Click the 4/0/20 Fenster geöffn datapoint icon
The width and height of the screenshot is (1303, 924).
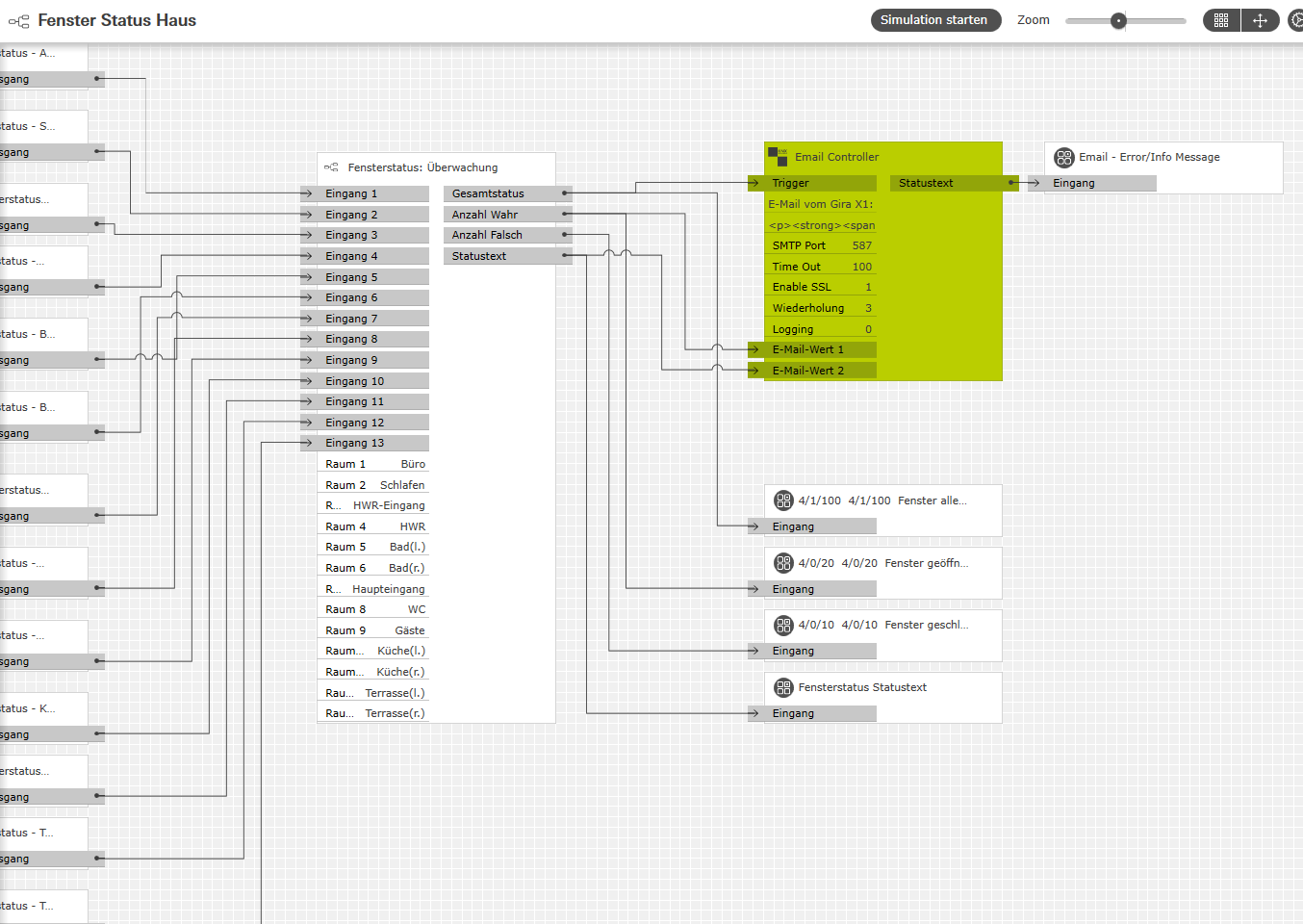point(783,563)
